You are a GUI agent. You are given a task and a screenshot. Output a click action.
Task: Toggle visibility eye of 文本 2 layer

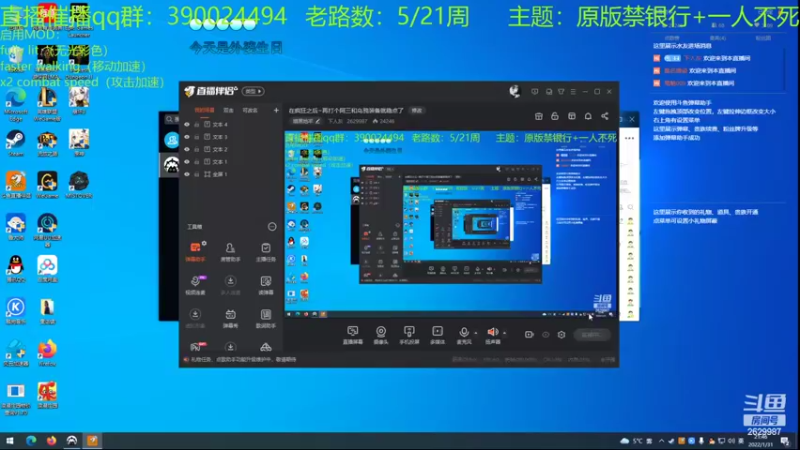coord(187,149)
